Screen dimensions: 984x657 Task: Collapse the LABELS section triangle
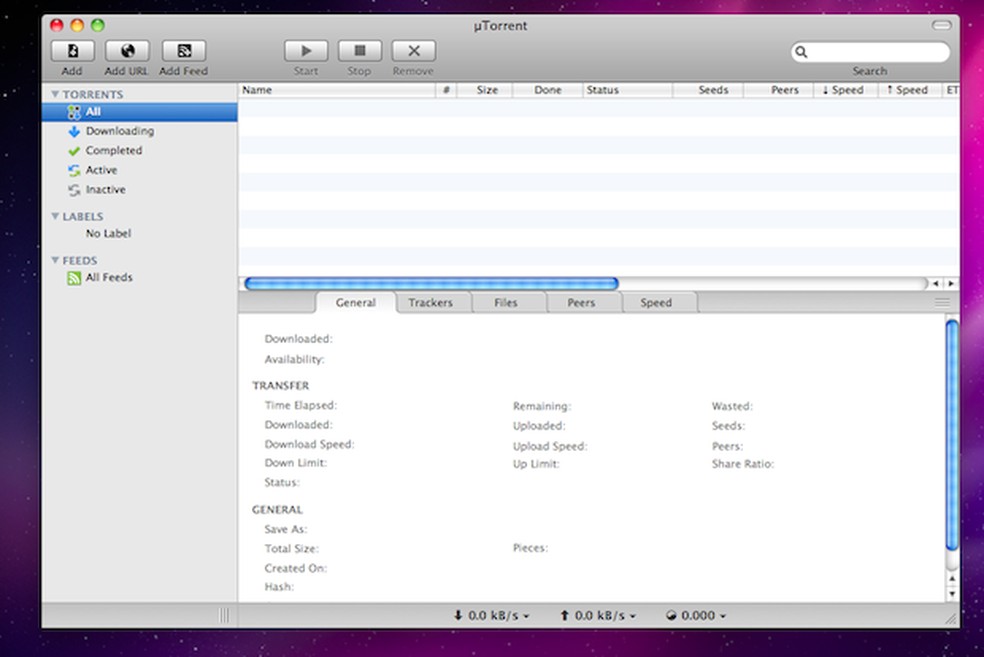point(55,216)
